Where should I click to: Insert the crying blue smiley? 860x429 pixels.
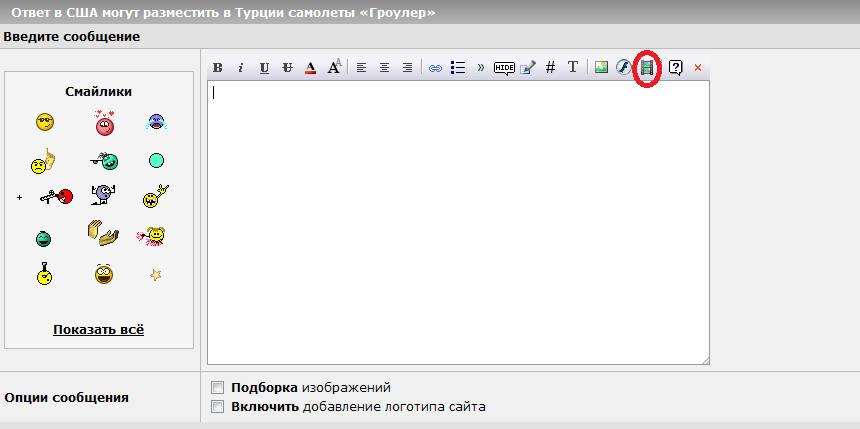click(156, 122)
